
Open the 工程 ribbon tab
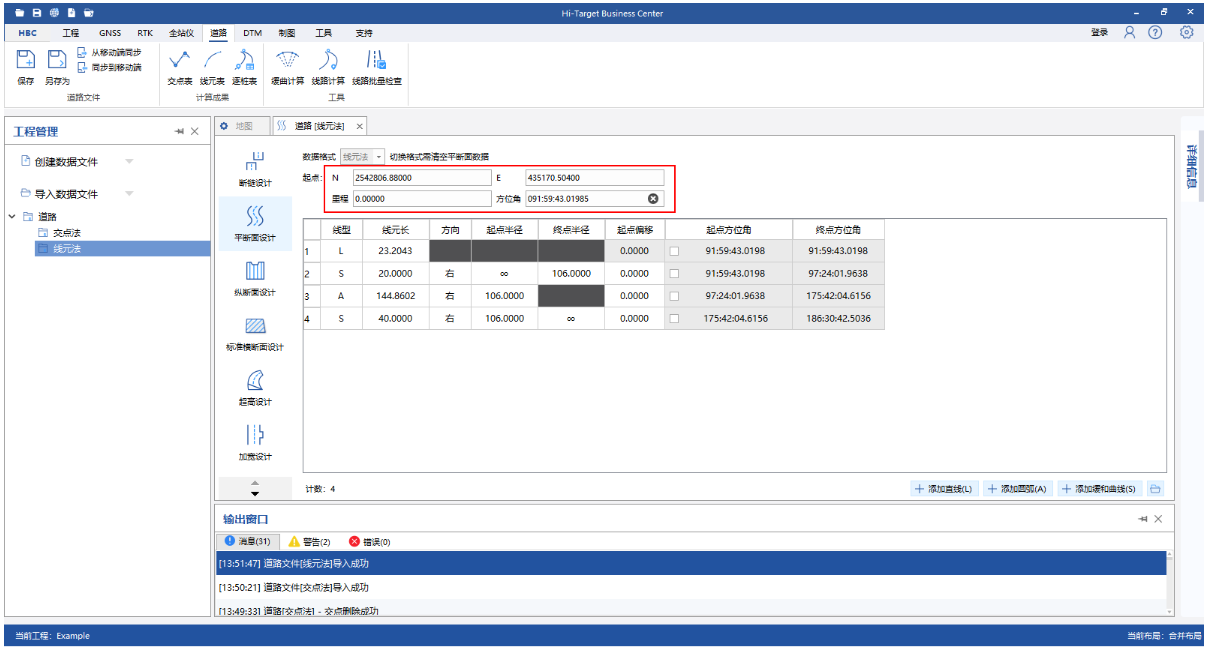click(70, 33)
